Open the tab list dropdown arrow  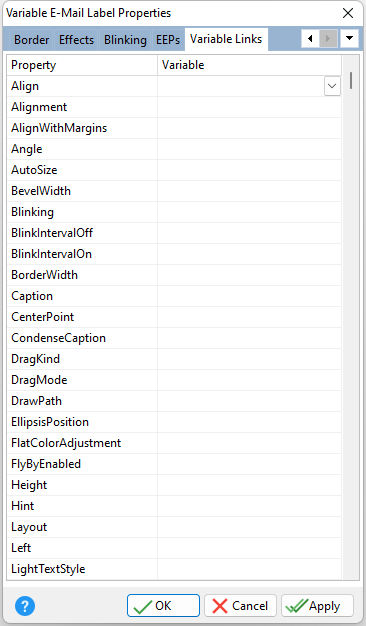(350, 39)
